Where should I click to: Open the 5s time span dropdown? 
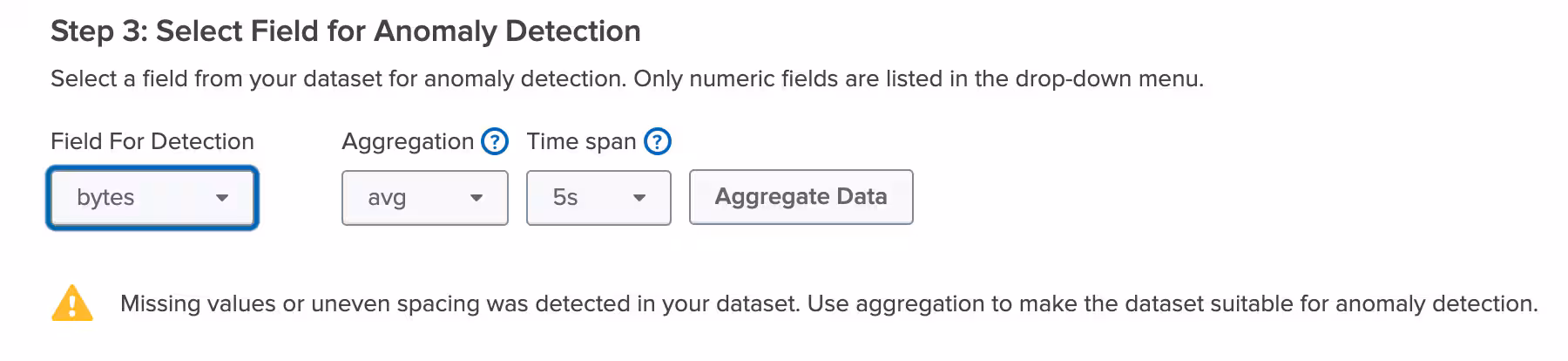(x=598, y=198)
